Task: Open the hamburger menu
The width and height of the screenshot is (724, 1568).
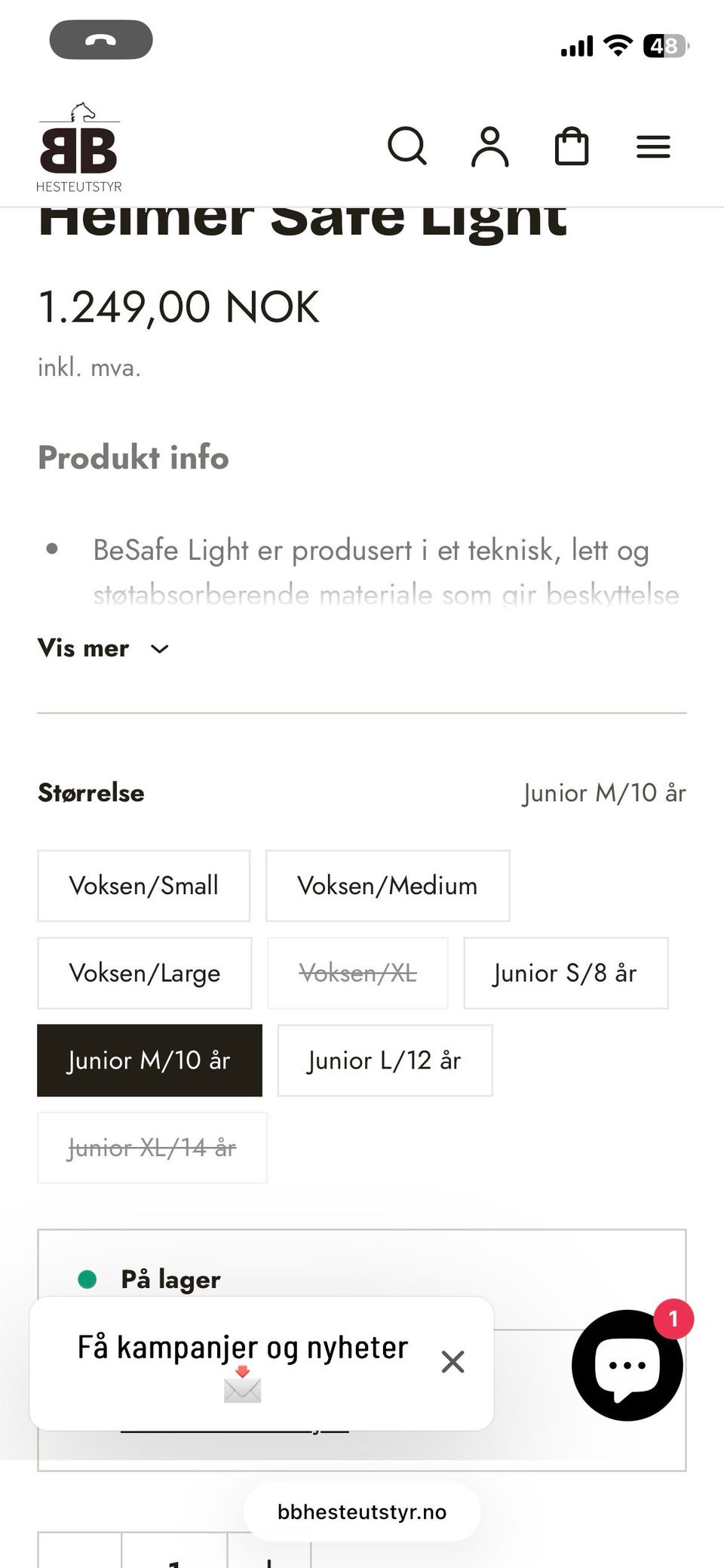Action: [653, 146]
